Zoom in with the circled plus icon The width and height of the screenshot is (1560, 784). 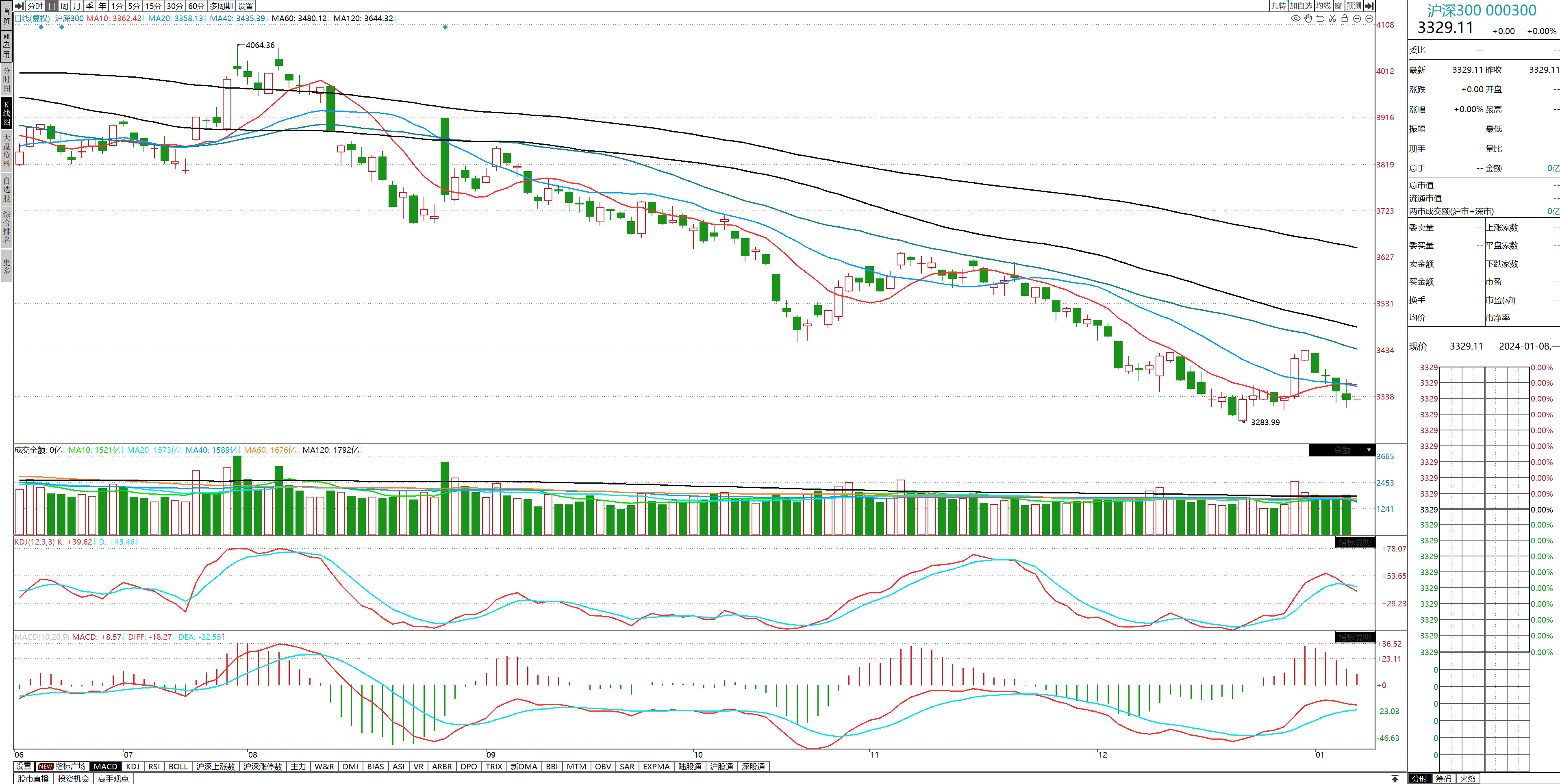[x=1357, y=19]
